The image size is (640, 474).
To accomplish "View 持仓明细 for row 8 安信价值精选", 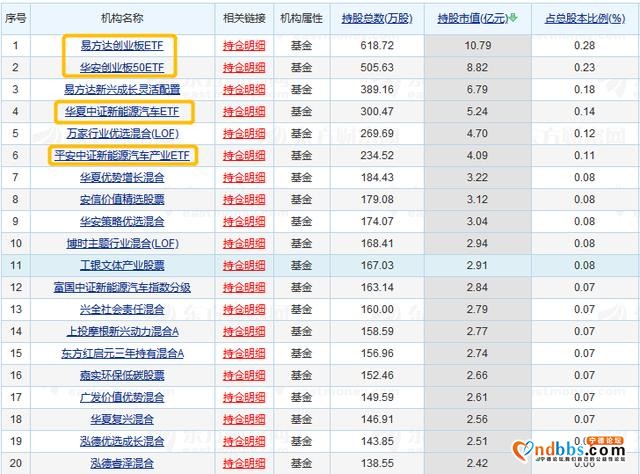I will (244, 200).
